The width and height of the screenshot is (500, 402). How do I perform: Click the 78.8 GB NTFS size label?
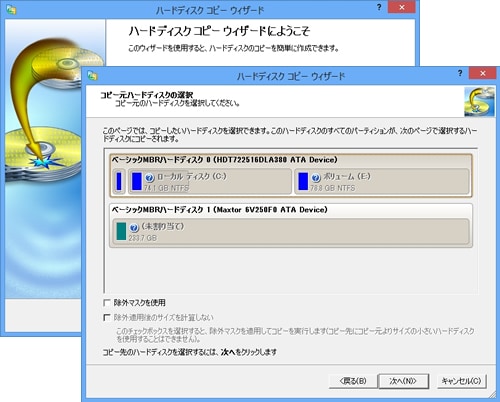(333, 188)
